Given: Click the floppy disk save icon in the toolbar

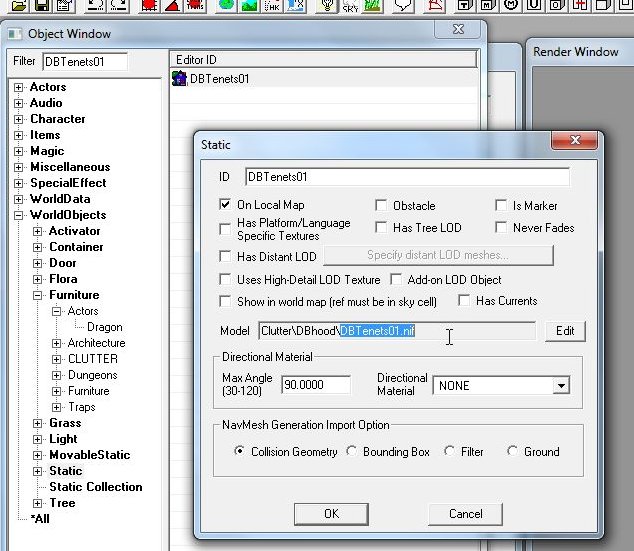Looking at the screenshot, I should click(x=42, y=5).
